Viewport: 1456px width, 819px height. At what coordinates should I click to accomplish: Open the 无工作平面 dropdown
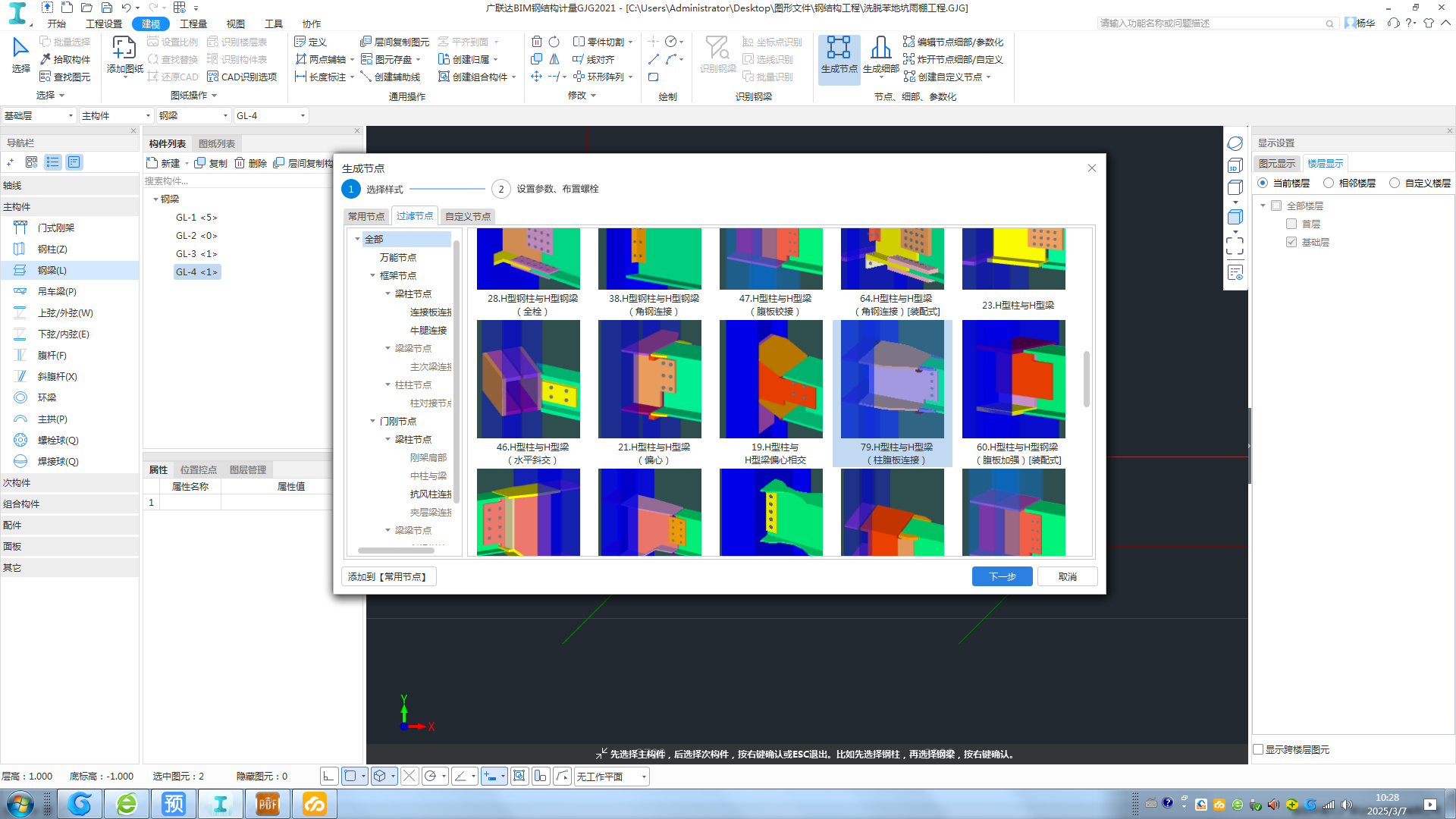point(611,777)
